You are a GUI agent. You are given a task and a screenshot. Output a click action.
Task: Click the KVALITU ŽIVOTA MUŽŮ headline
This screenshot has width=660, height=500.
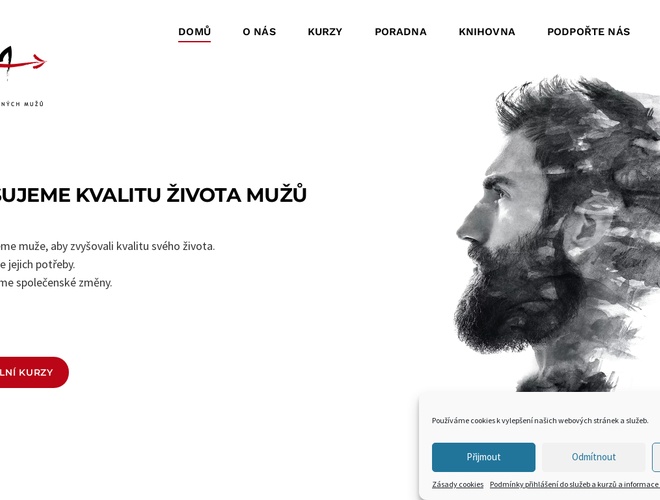point(153,195)
